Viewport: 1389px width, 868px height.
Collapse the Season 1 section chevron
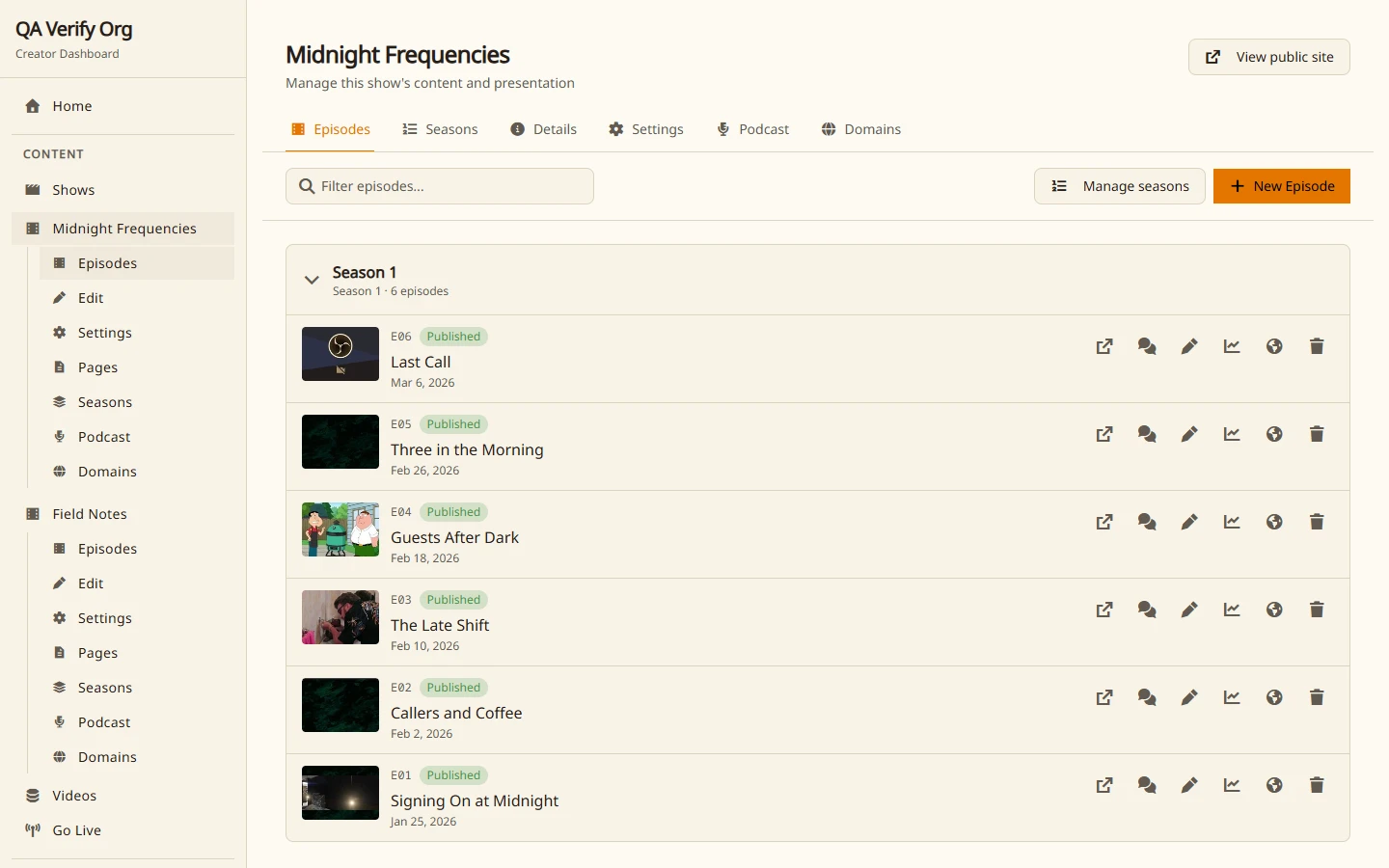312,280
